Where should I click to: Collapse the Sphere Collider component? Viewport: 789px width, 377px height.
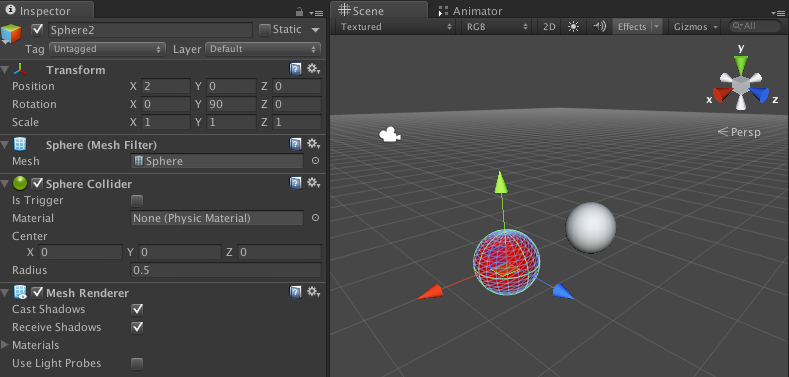(5, 183)
